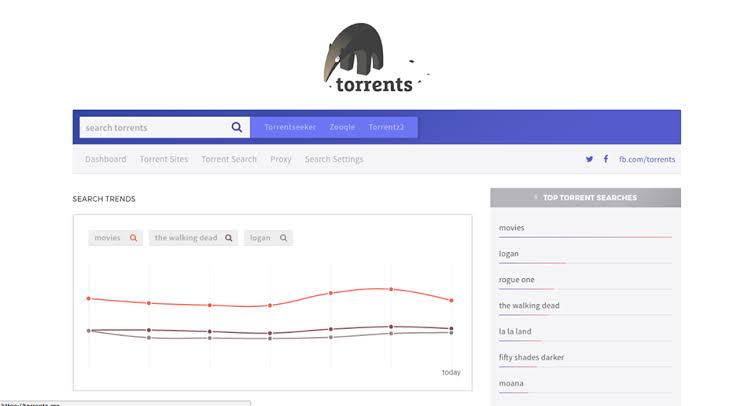The width and height of the screenshot is (755, 406).
Task: Click the logan trend tag
Action: tap(268, 238)
